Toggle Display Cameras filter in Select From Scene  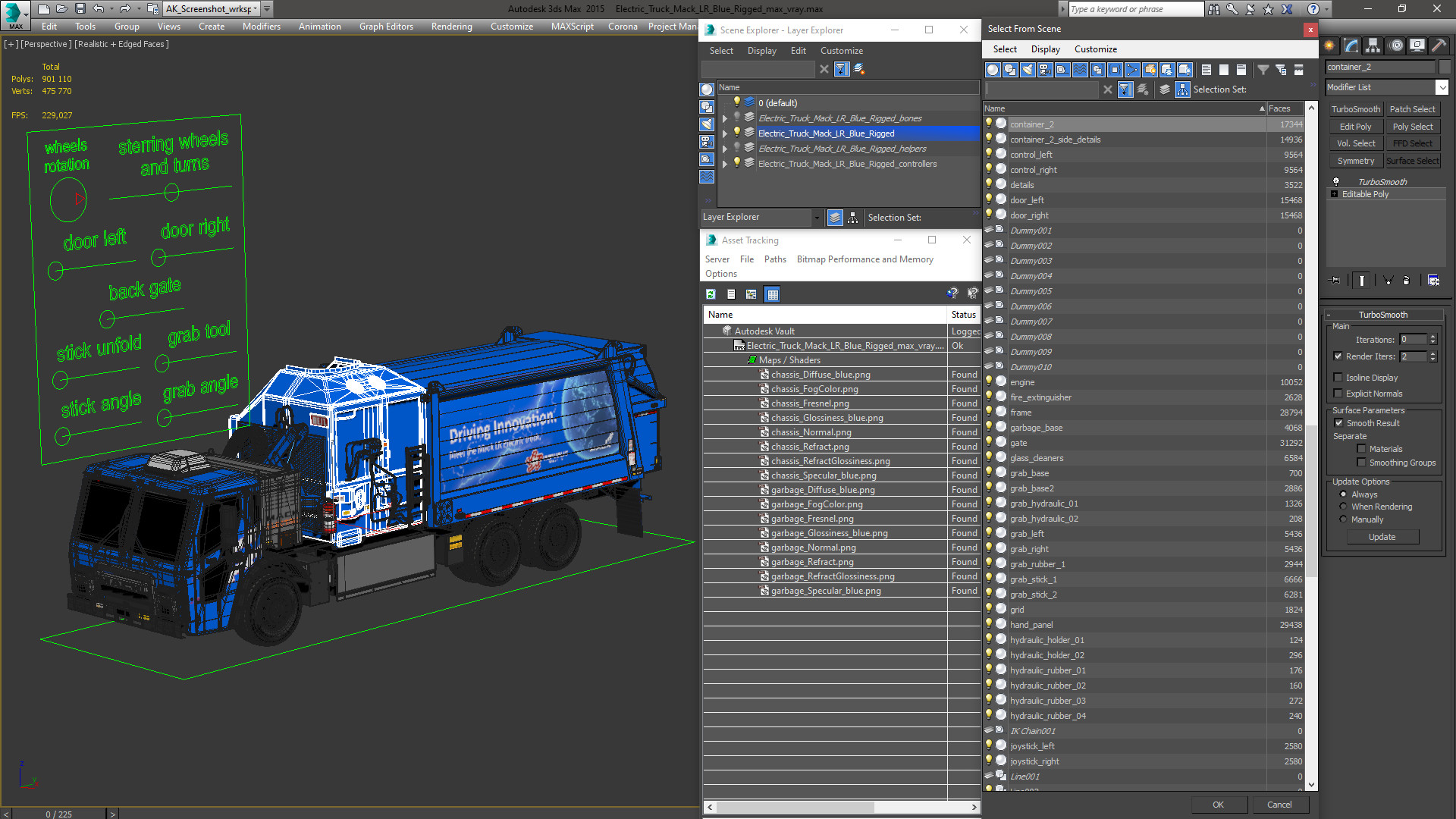[1045, 70]
